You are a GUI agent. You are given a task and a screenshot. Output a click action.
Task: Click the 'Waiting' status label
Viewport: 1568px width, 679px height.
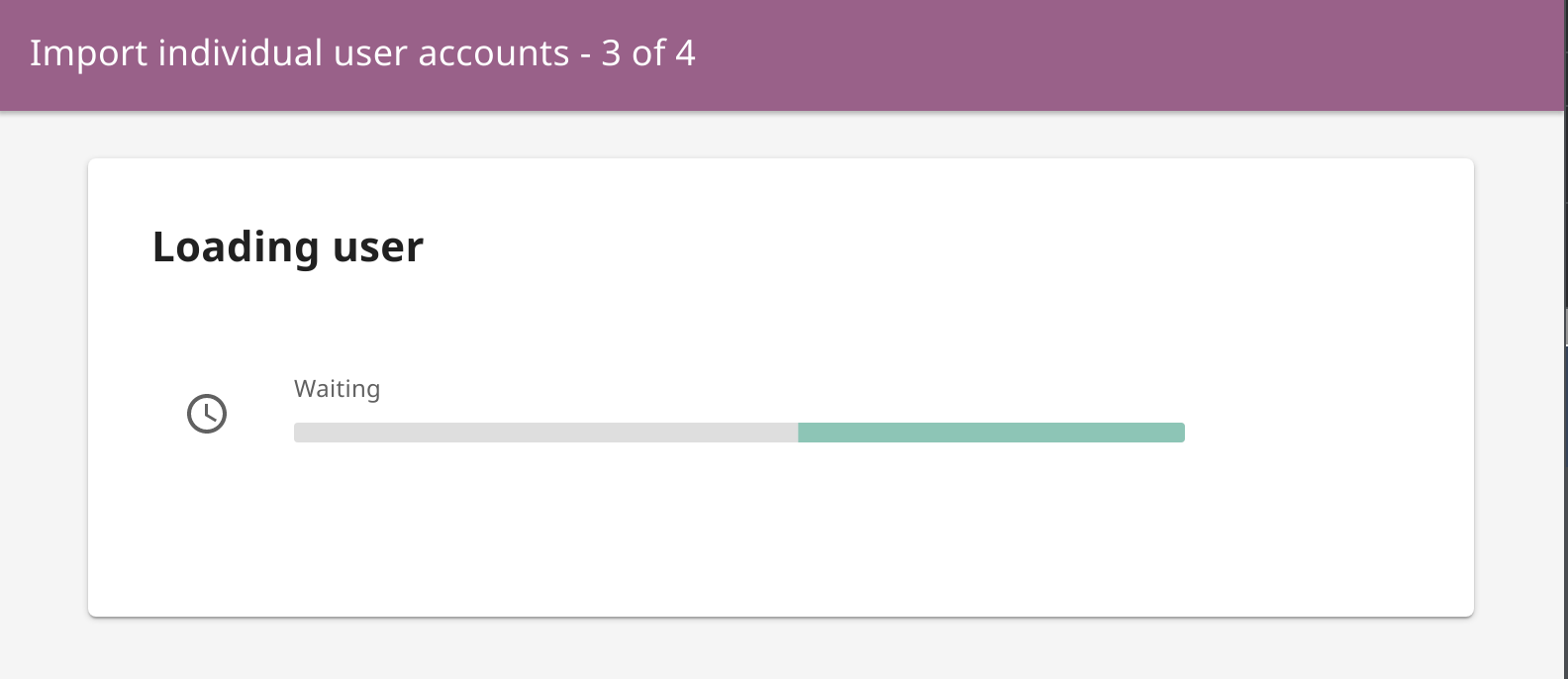coord(337,389)
